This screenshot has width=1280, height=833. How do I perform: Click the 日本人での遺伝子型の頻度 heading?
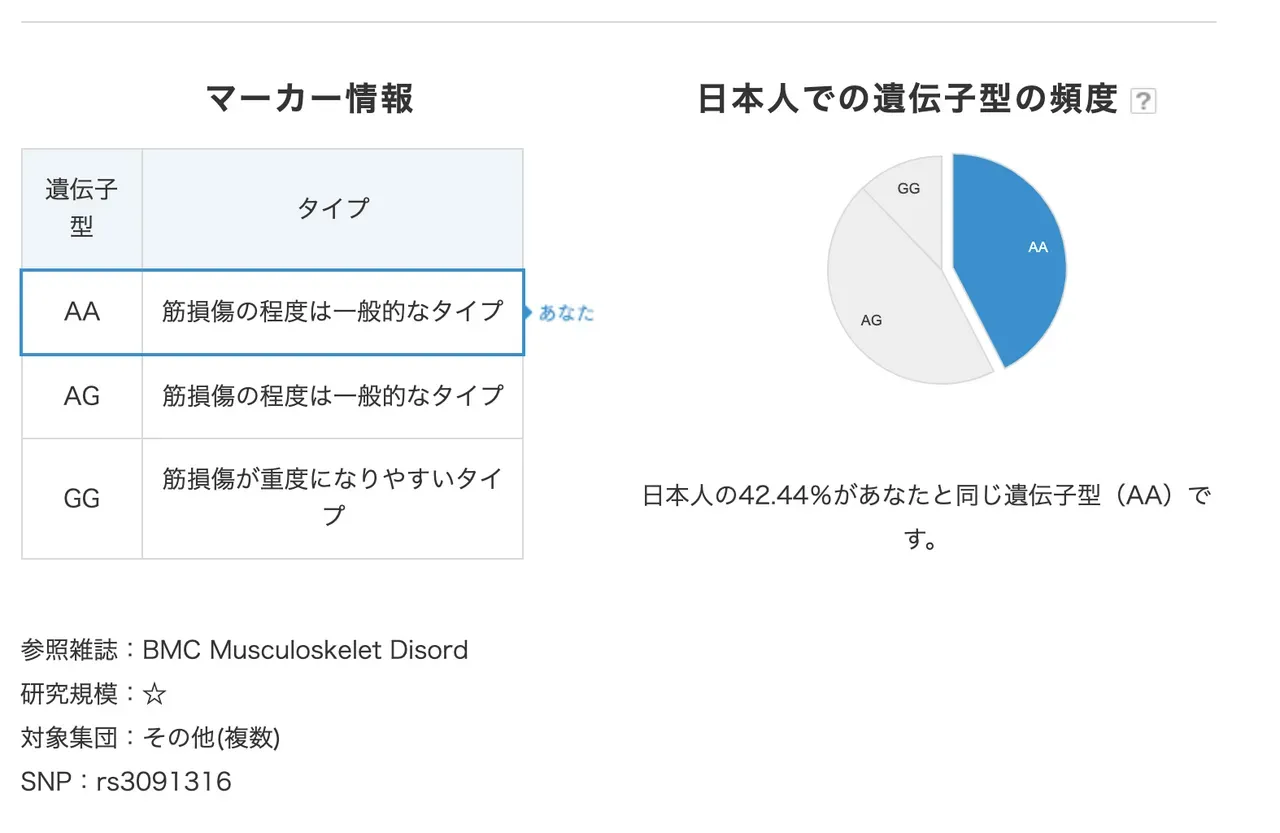[x=907, y=99]
